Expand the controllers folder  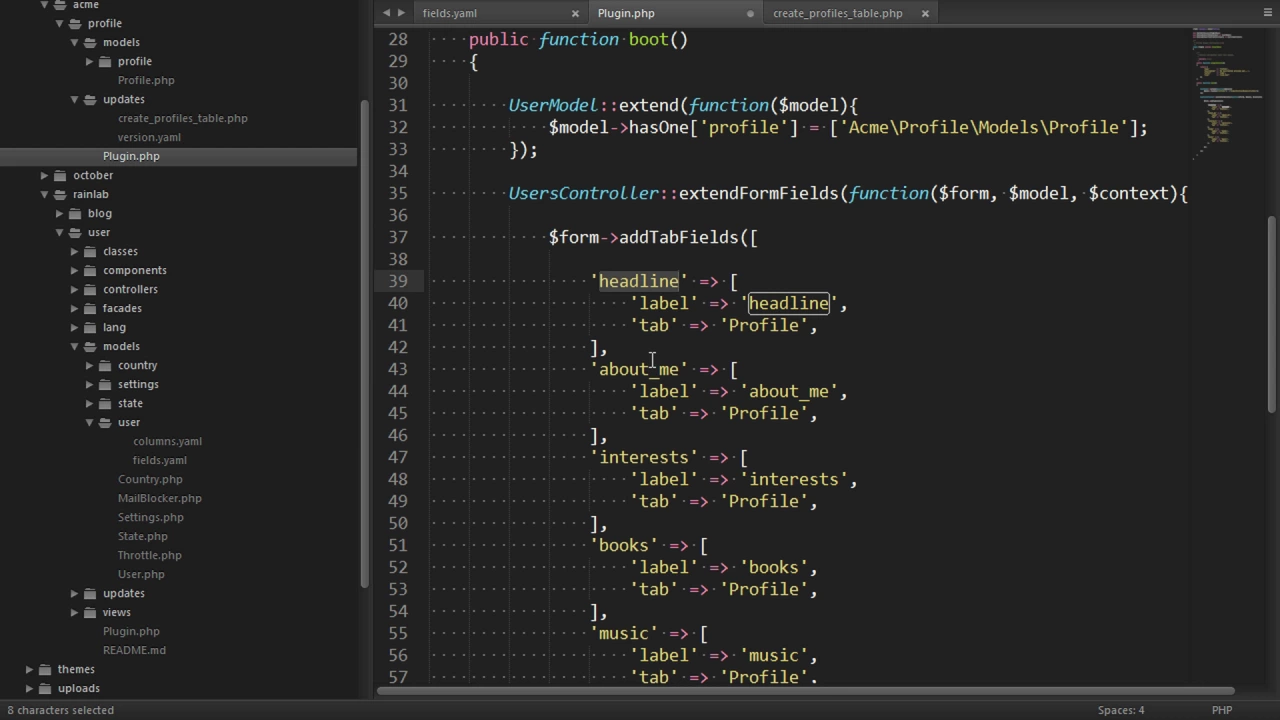[75, 289]
